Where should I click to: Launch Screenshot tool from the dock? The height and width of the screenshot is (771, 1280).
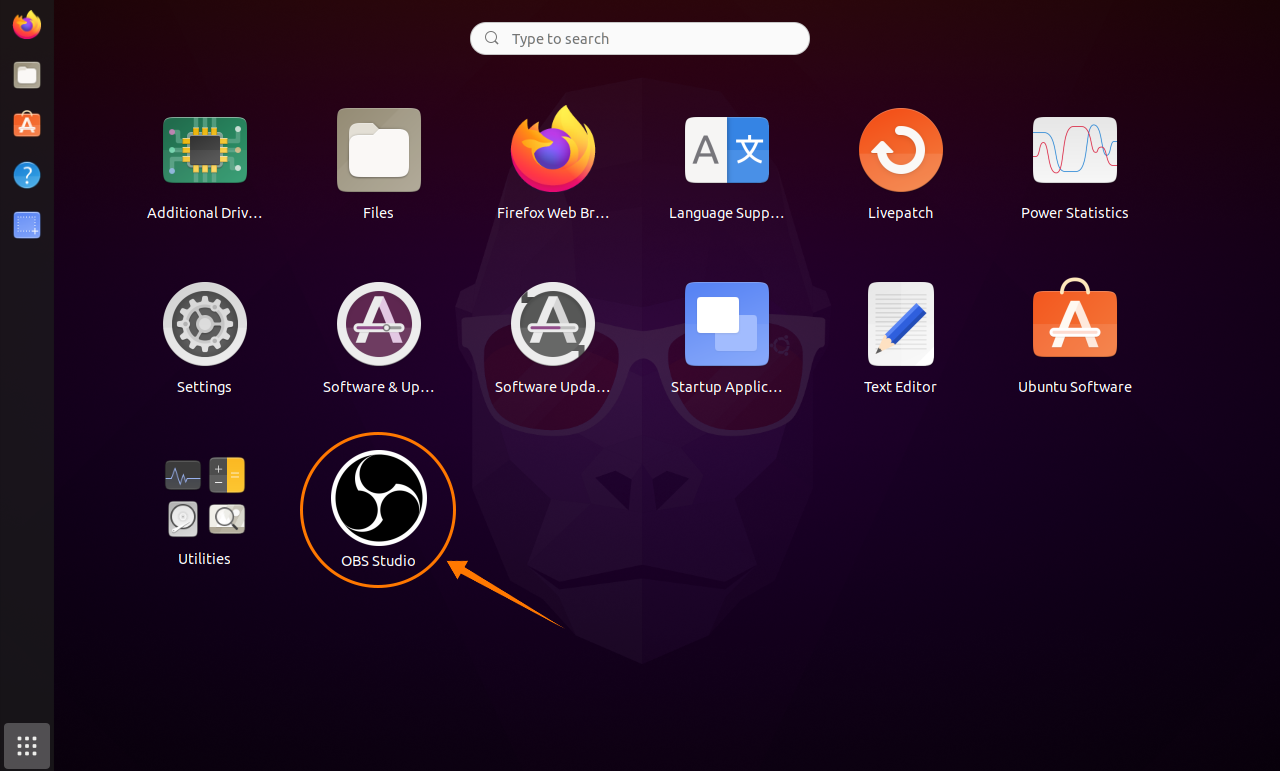pyautogui.click(x=27, y=225)
